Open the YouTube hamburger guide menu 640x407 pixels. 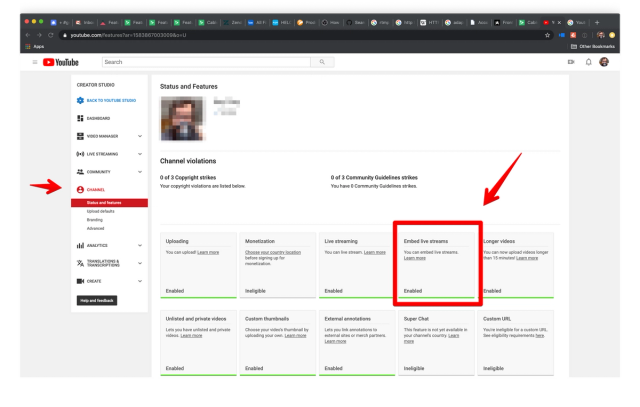pyautogui.click(x=35, y=62)
